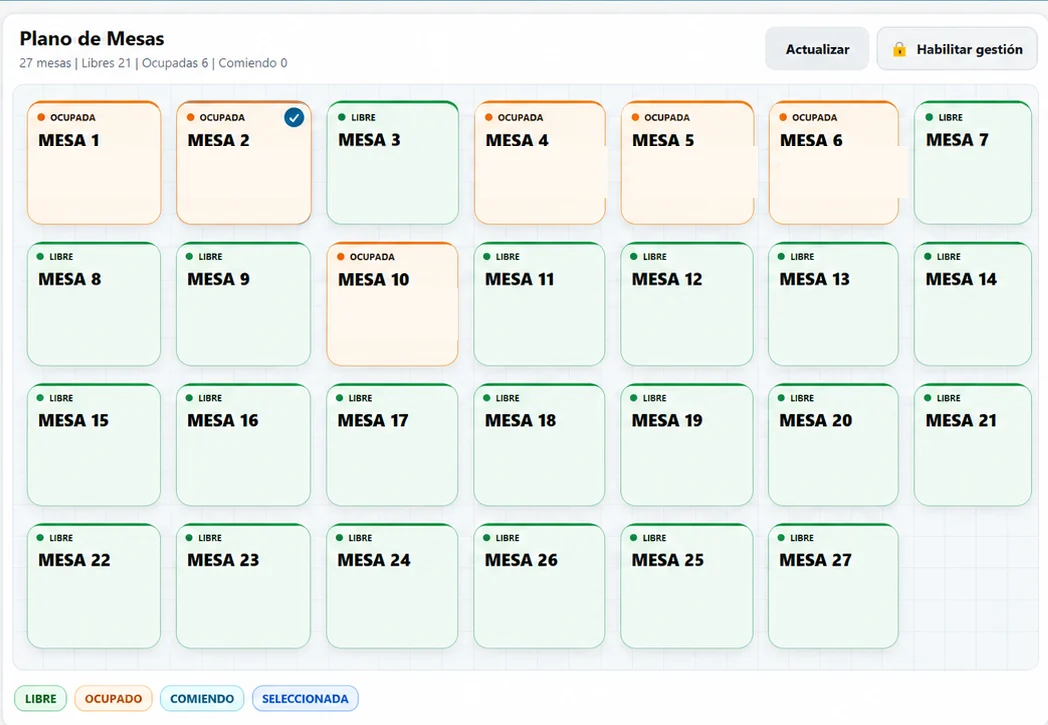Choose the occupied Mesa 4 card
Screen dimensions: 1048x725
click(x=539, y=162)
